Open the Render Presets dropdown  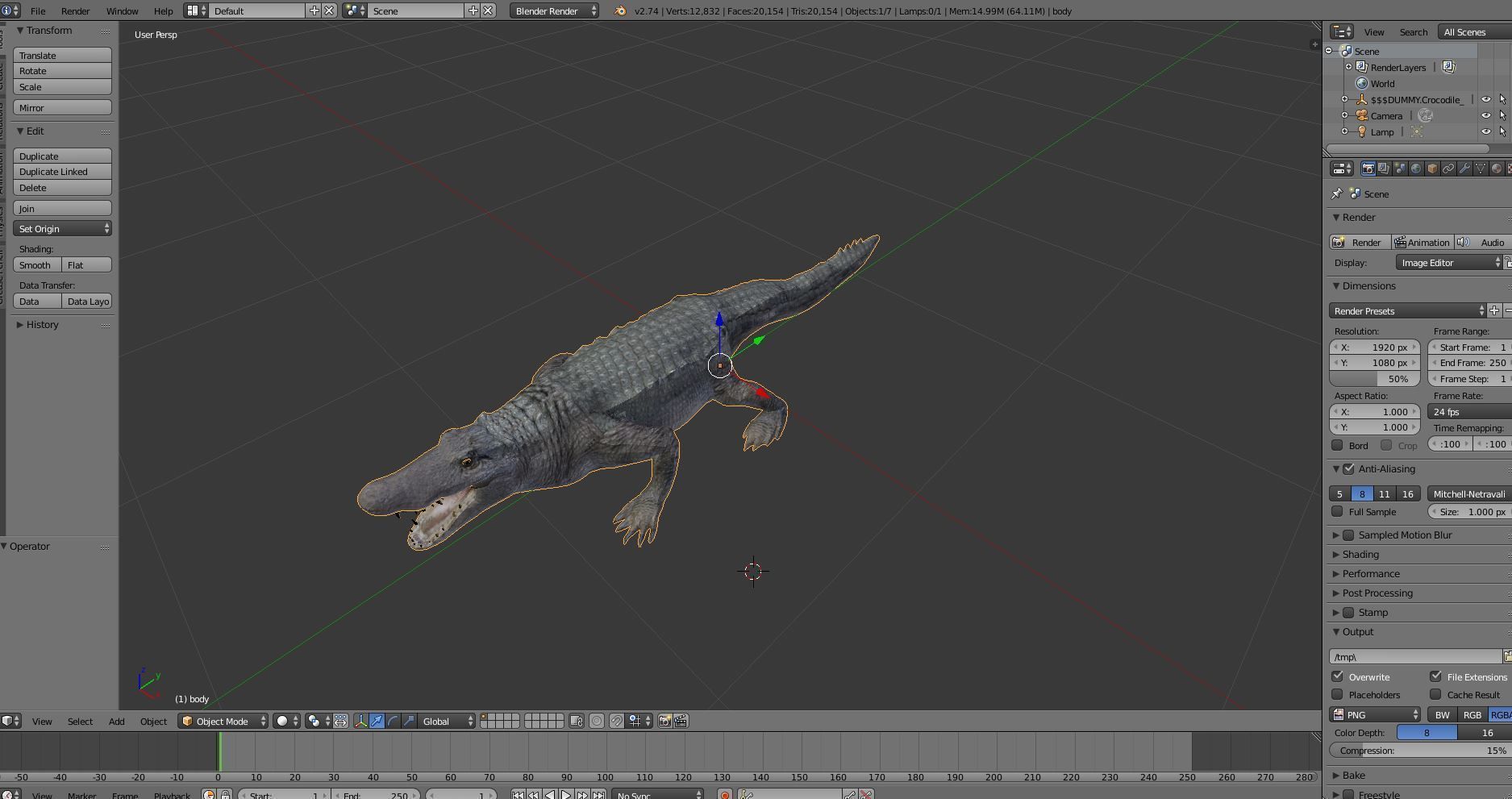pyautogui.click(x=1407, y=310)
